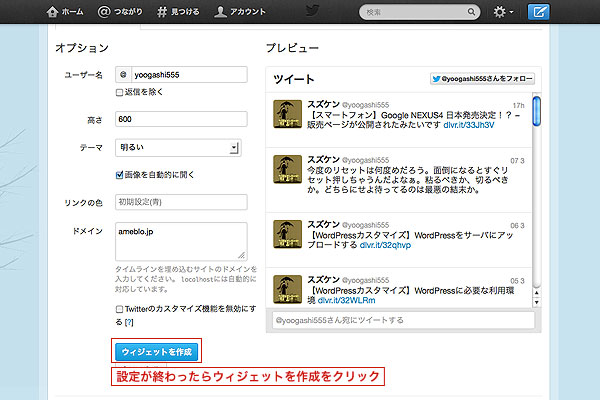600x400 pixels.
Task: Click the ツイート heading in preview
Action: click(x=293, y=79)
